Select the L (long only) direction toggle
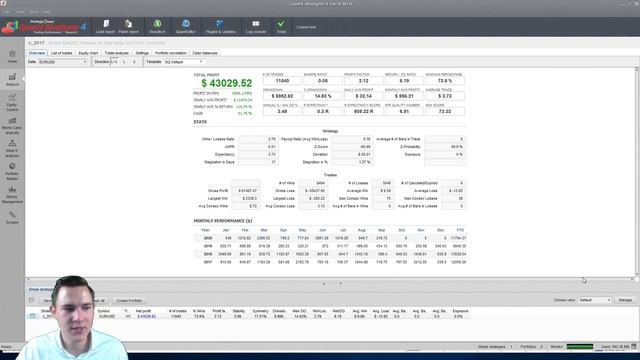 coord(124,62)
